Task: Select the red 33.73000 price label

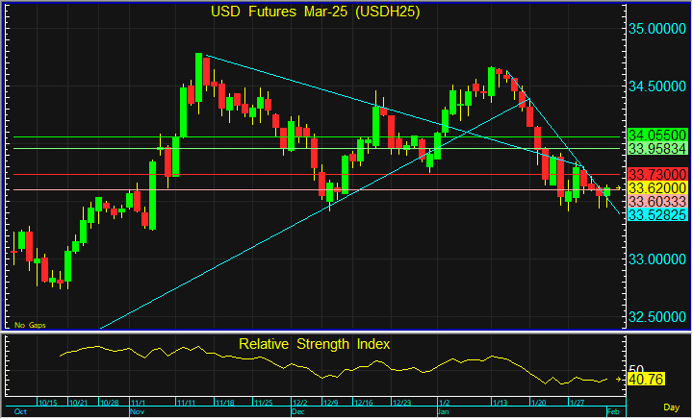Action: click(657, 174)
